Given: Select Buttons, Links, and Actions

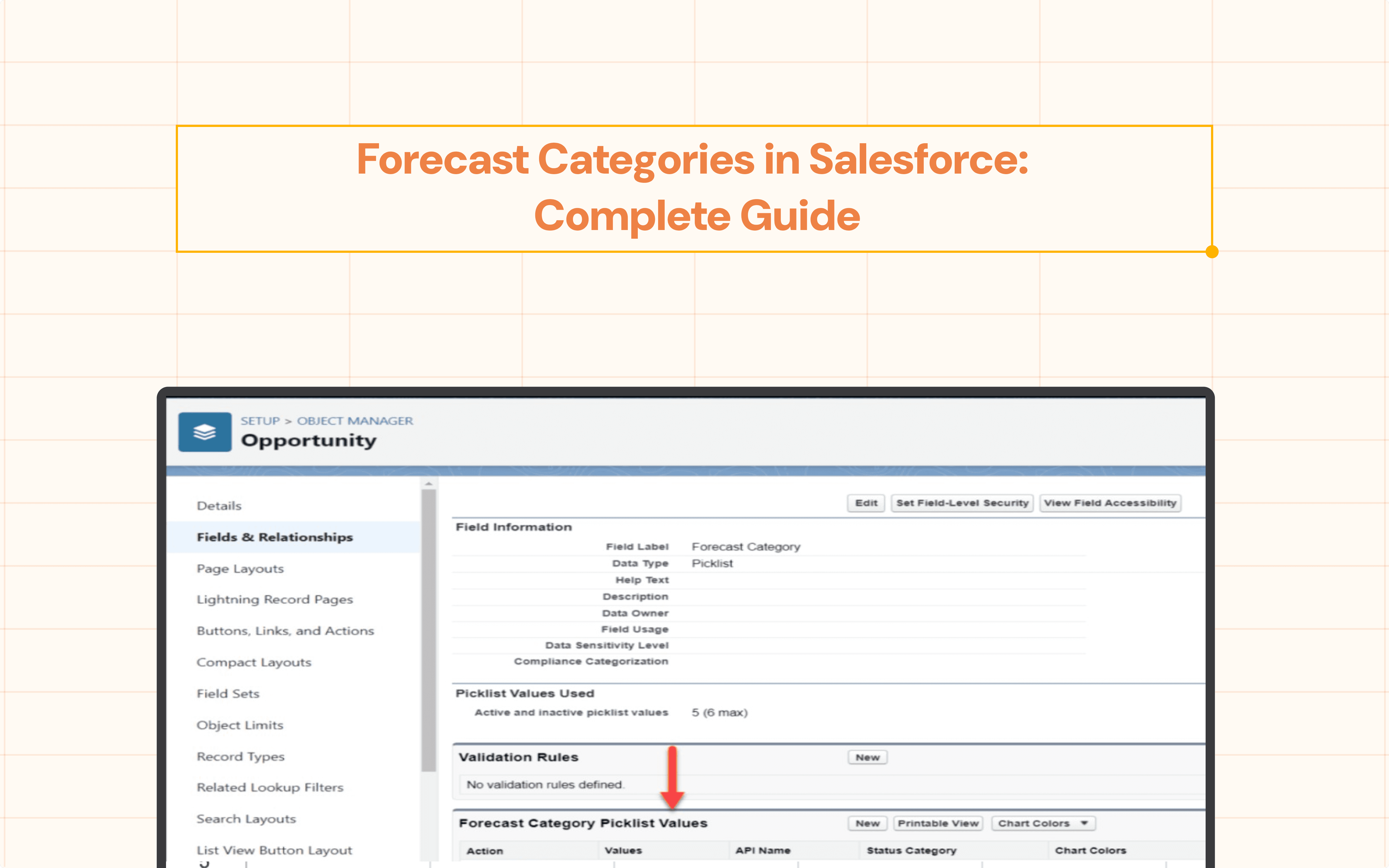Looking at the screenshot, I should point(285,631).
